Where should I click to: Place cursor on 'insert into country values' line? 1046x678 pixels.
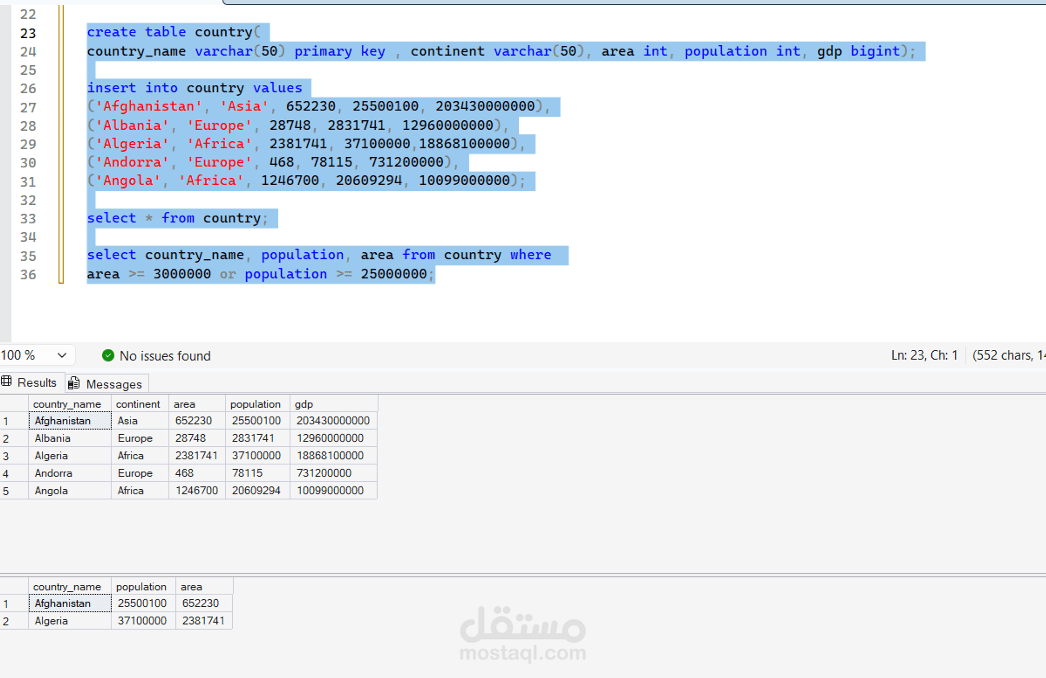click(194, 87)
